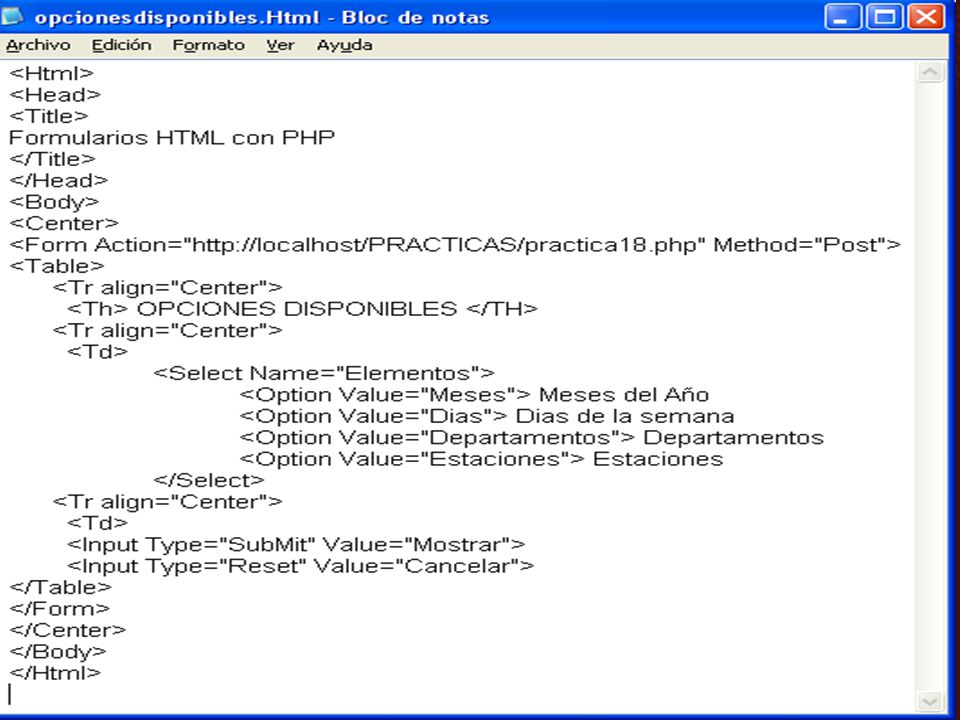The height and width of the screenshot is (720, 960).
Task: Open the Ver menu
Action: 280,45
